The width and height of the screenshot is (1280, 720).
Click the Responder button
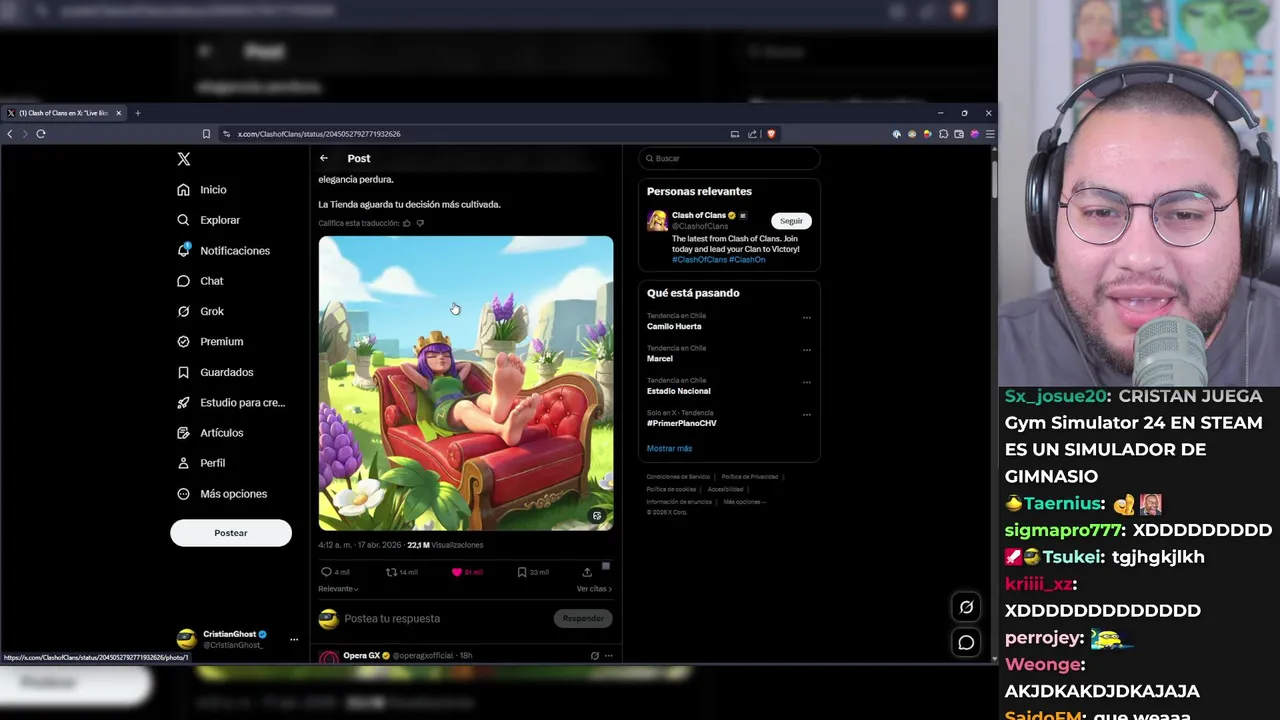tap(583, 618)
